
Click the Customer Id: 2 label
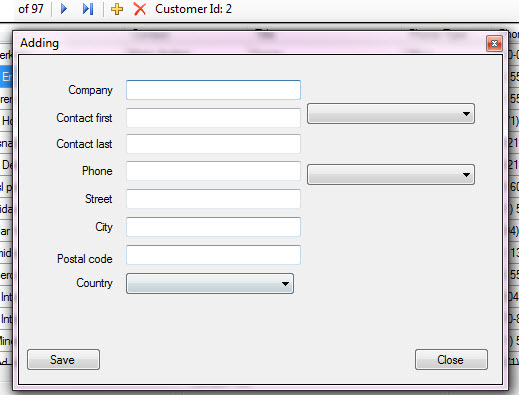pyautogui.click(x=193, y=9)
